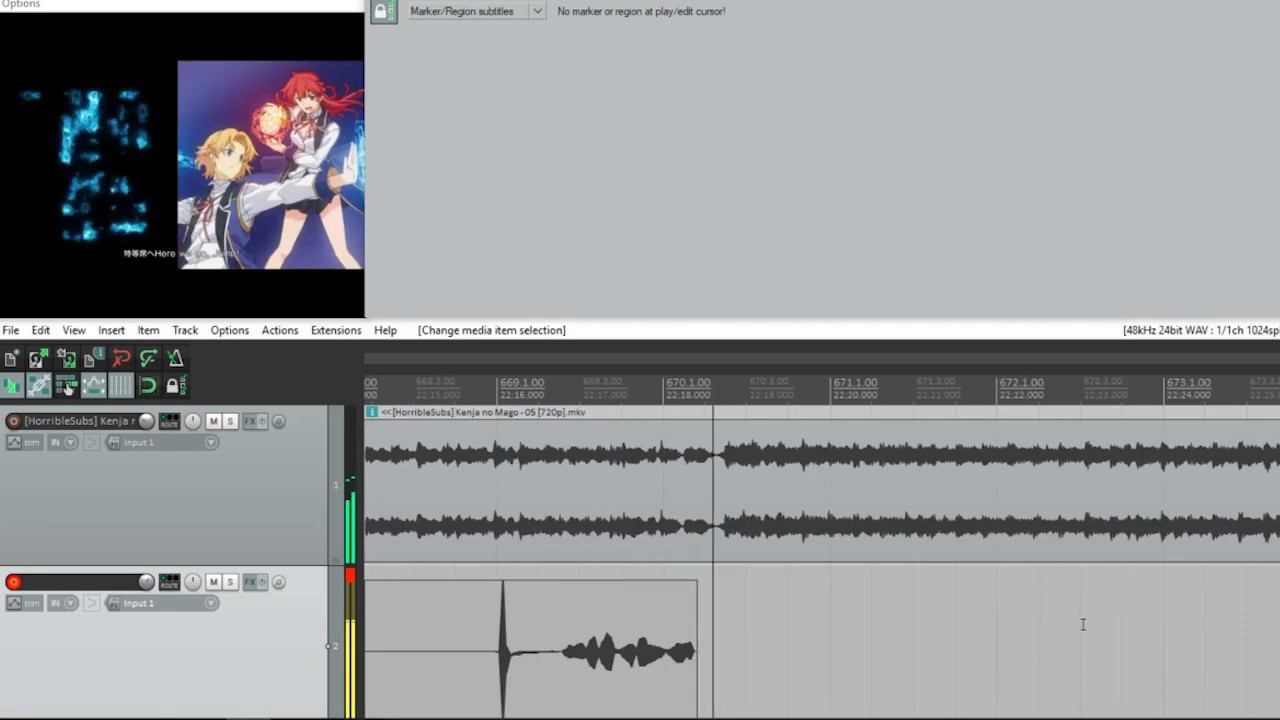Solo the HorribleSubs Kenja track
Viewport: 1280px width, 720px height.
pos(230,421)
